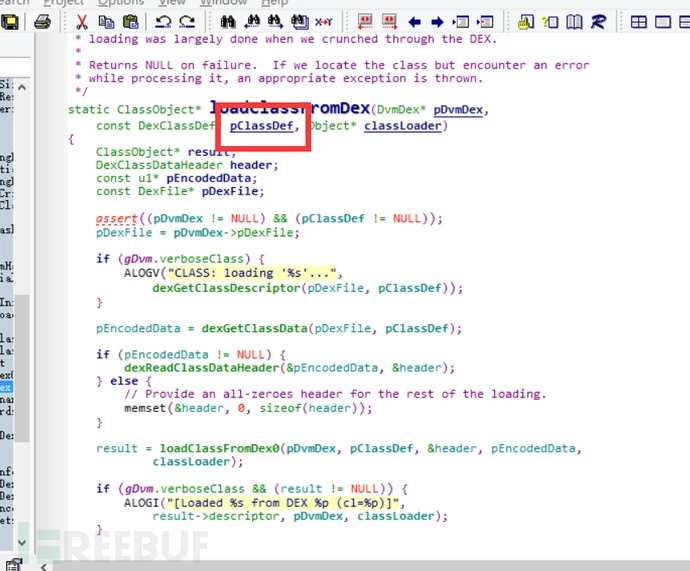690x571 pixels.
Task: Click the open book Lookup References icon
Action: tap(574, 22)
